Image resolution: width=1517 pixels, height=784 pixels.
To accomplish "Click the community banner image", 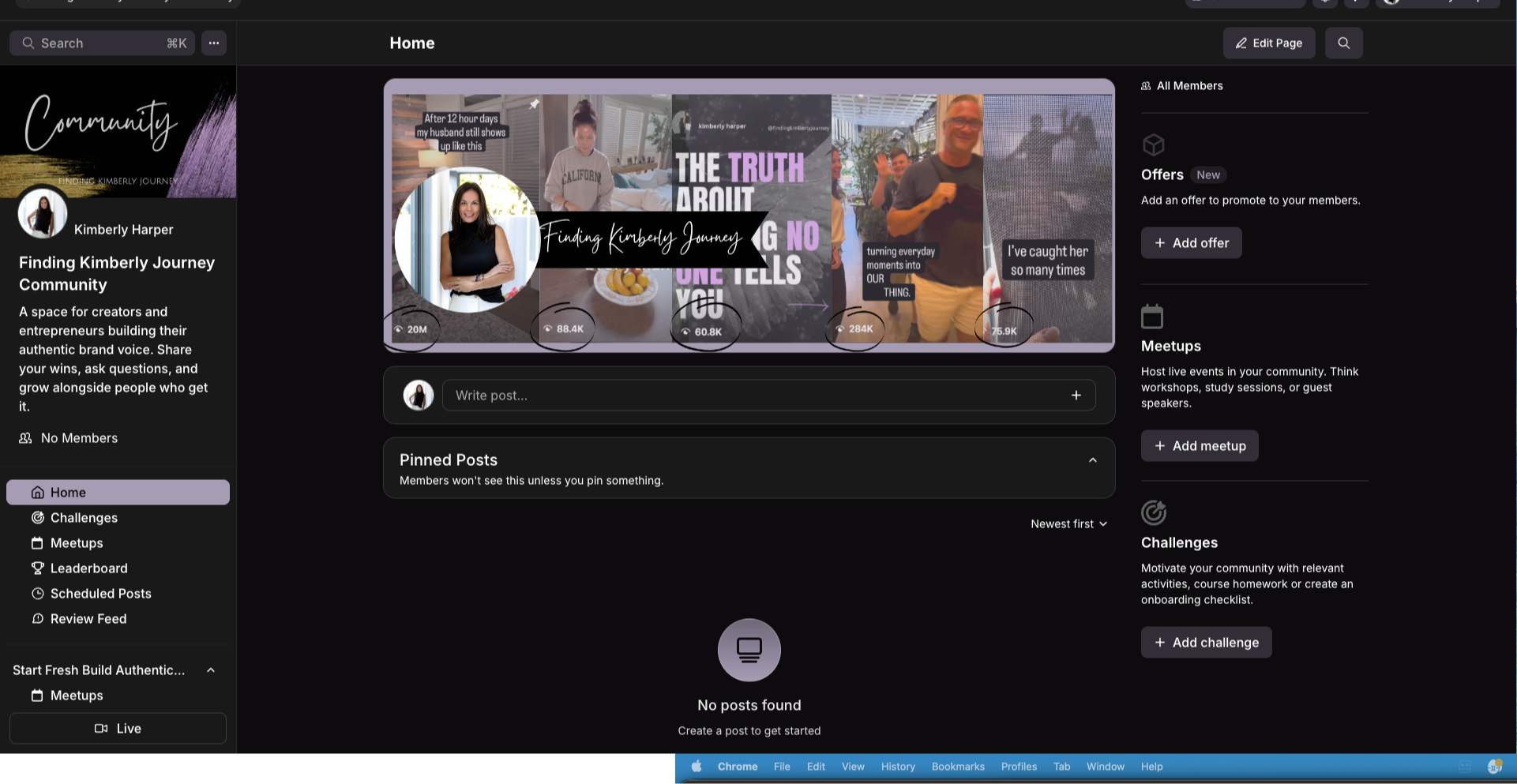I will pyautogui.click(x=749, y=216).
